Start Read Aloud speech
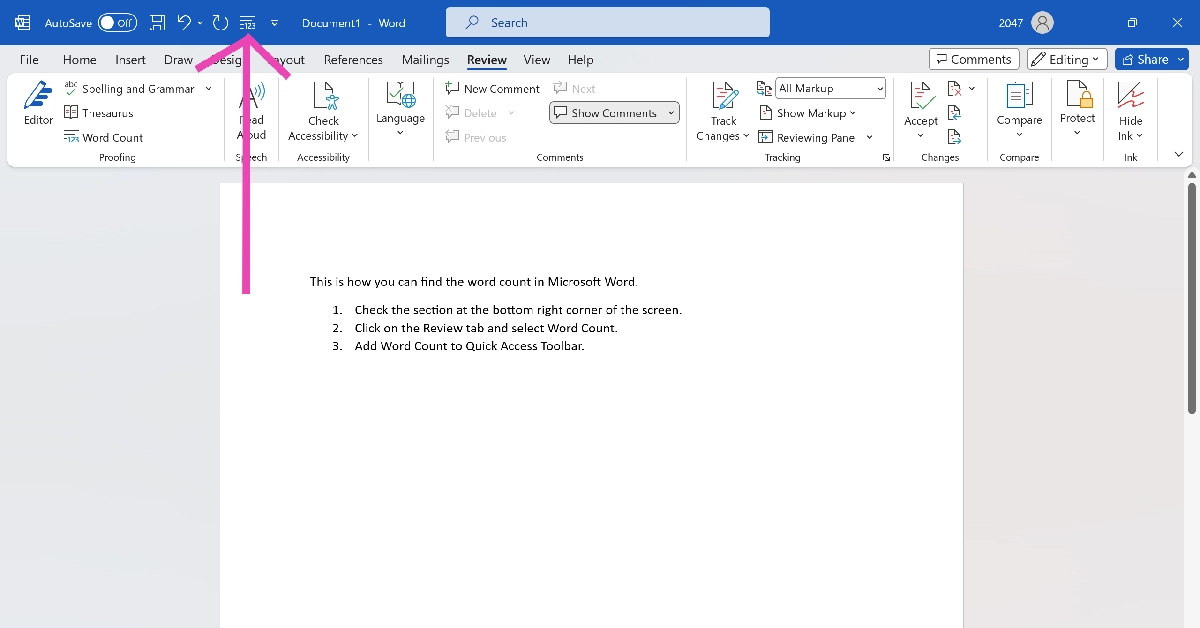The image size is (1200, 628). click(x=252, y=110)
